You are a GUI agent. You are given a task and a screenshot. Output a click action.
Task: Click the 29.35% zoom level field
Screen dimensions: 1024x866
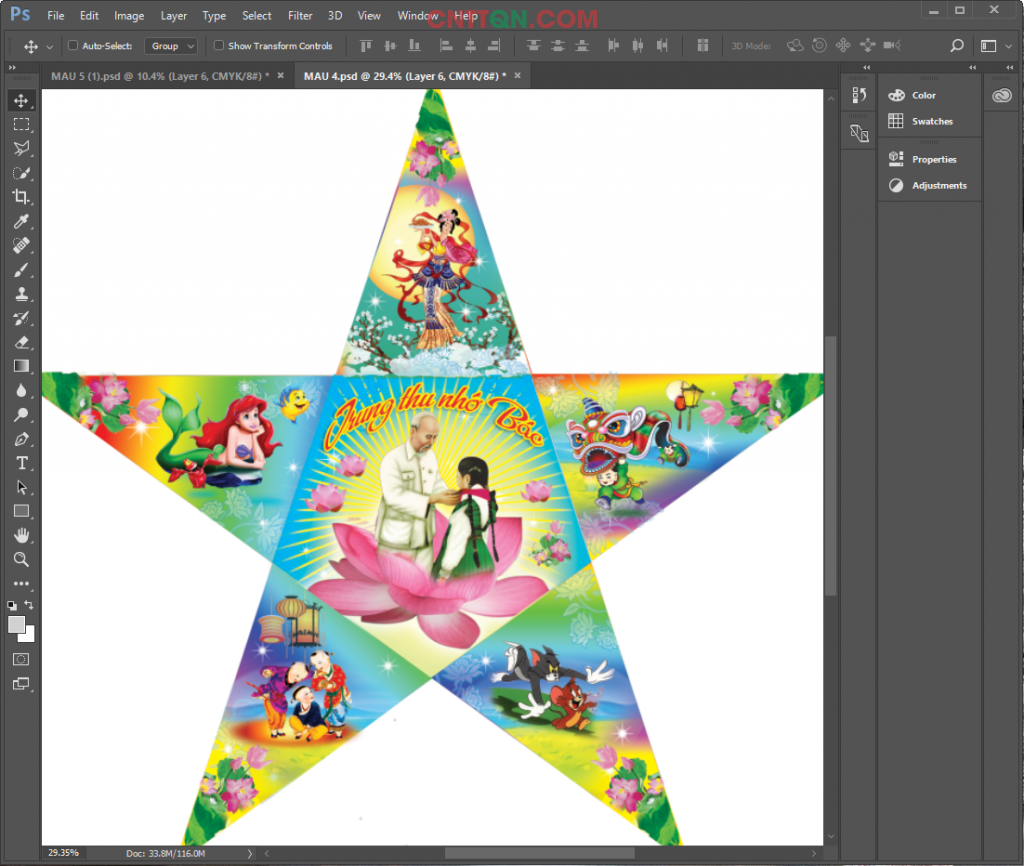click(x=63, y=853)
